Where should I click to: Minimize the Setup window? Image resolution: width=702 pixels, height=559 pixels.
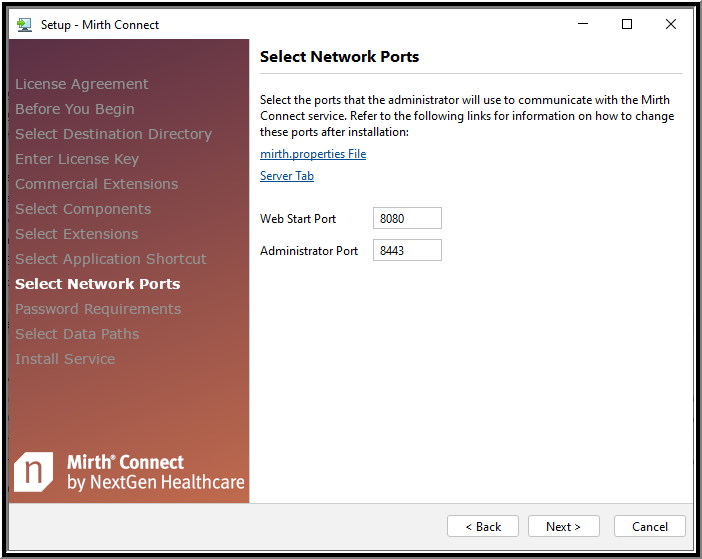coord(583,24)
